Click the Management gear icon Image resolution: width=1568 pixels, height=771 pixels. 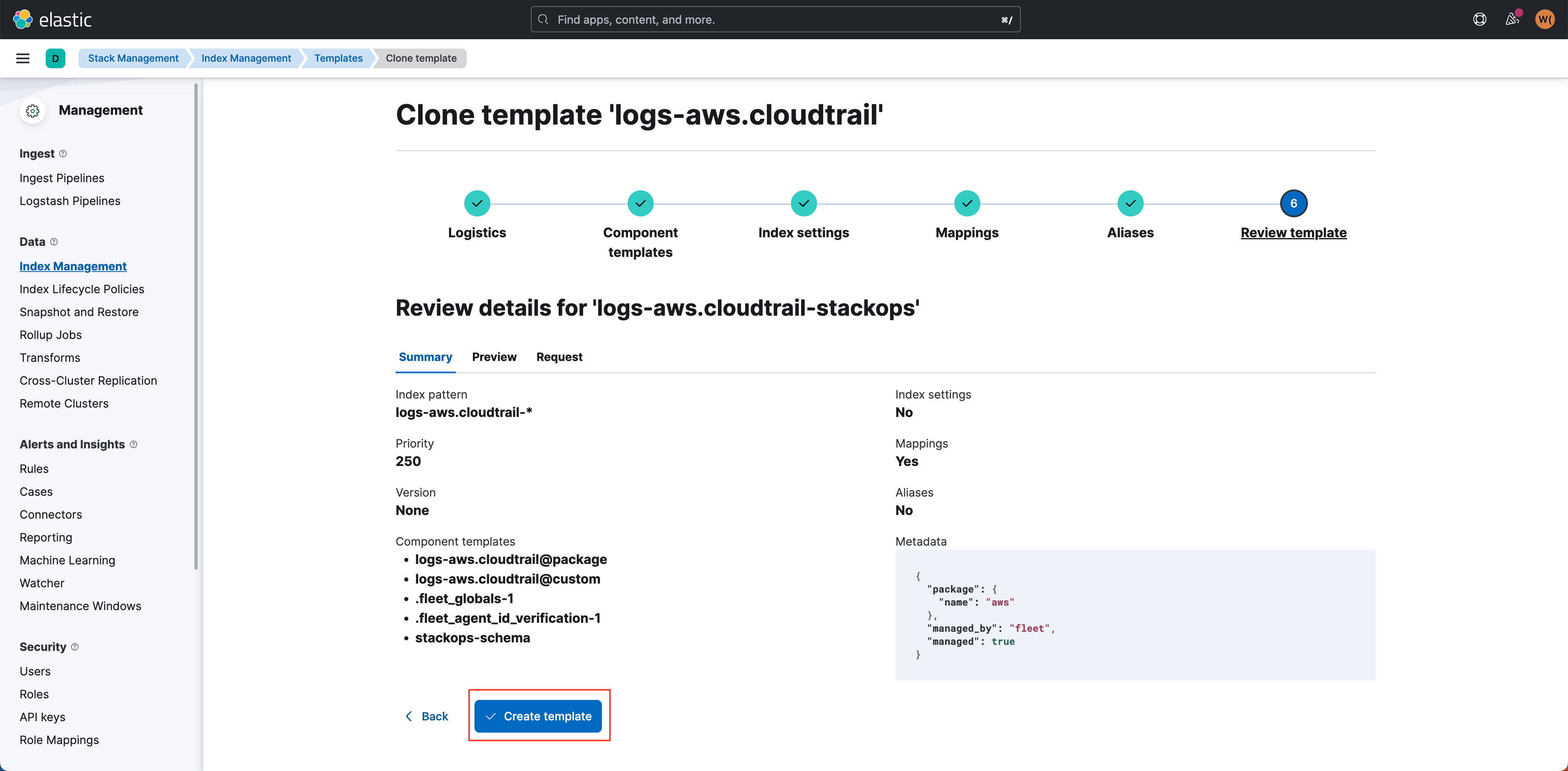pos(33,110)
